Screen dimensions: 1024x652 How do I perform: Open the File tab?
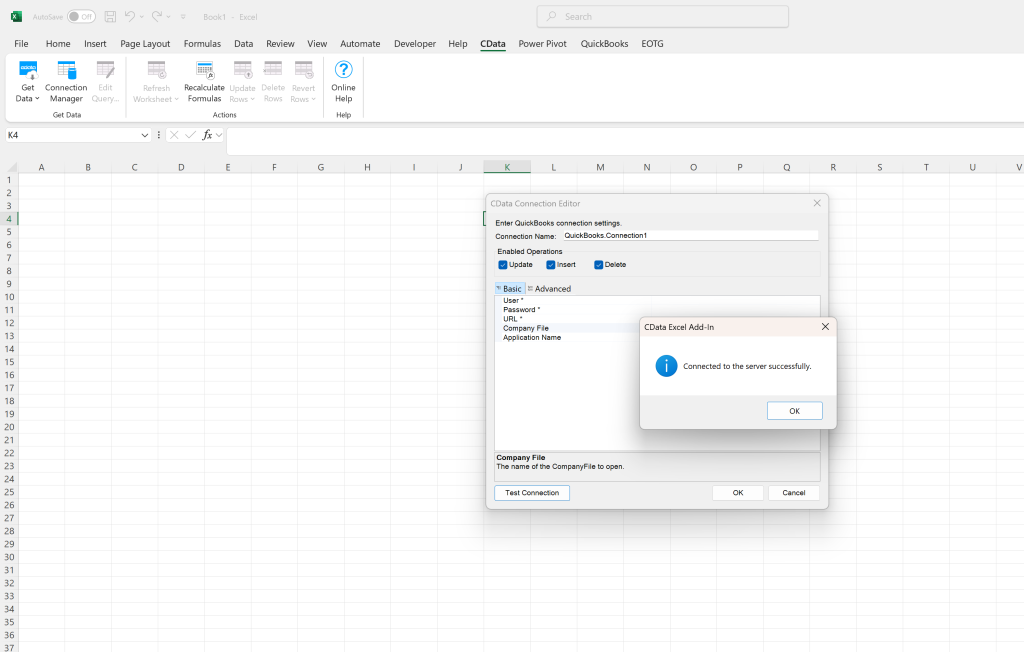point(22,44)
